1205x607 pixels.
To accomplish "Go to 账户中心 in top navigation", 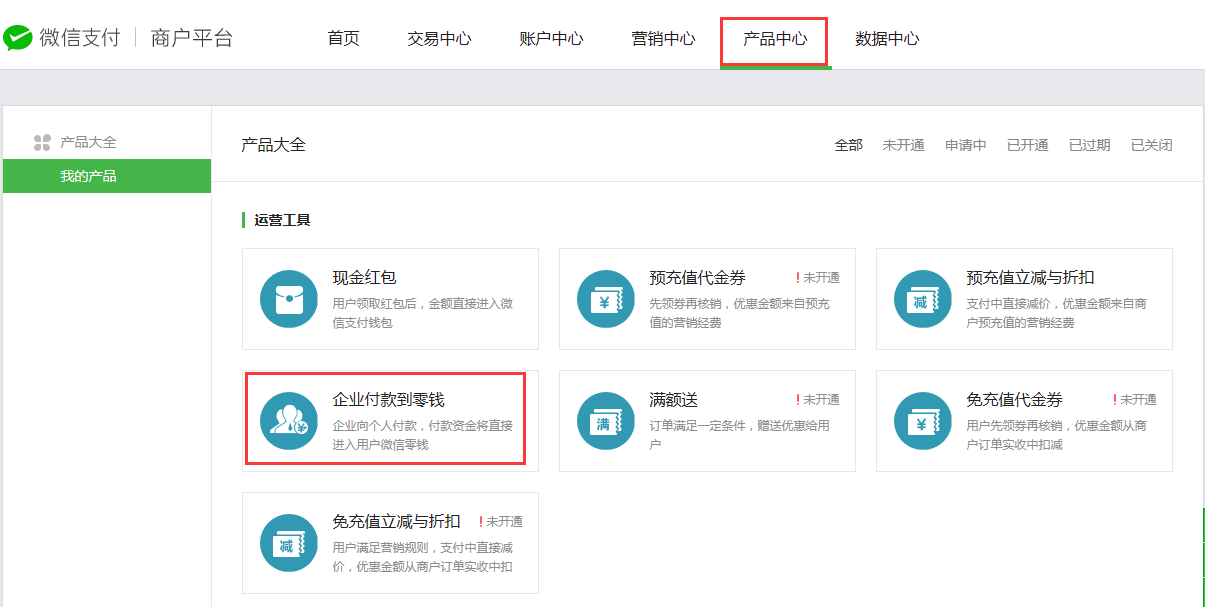I will click(x=551, y=39).
